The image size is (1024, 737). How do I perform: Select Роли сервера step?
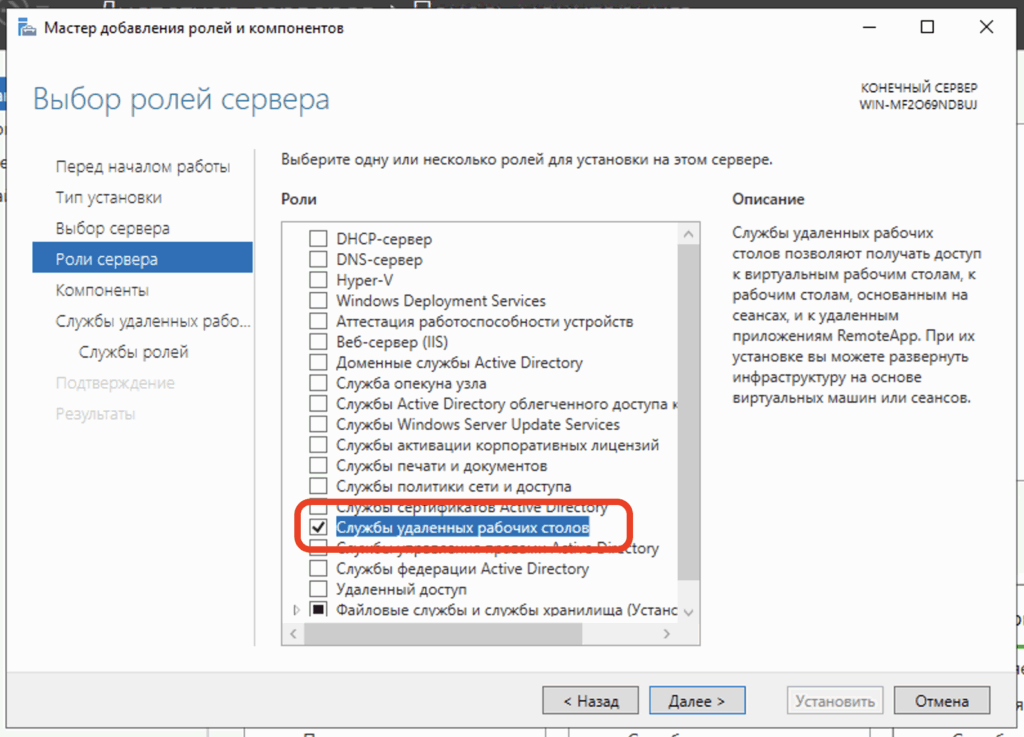142,259
